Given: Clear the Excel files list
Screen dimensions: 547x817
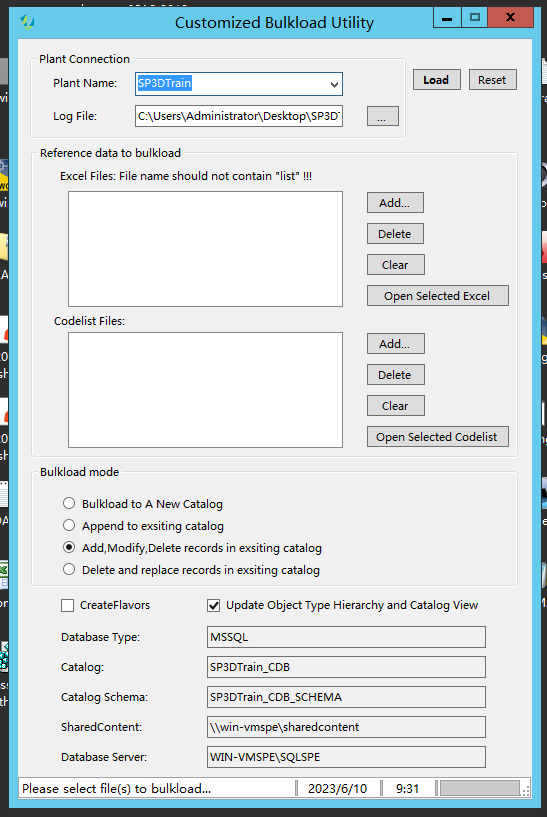Looking at the screenshot, I should point(395,265).
